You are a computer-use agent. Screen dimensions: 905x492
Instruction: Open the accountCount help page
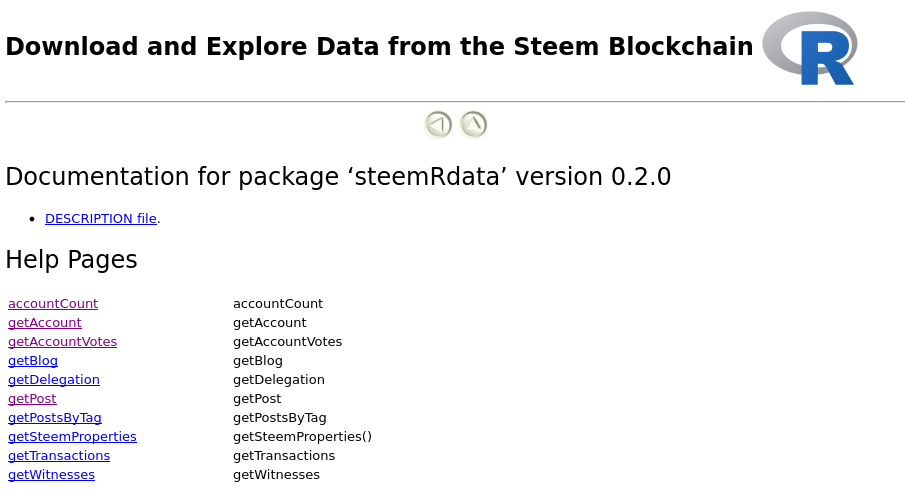(x=53, y=304)
